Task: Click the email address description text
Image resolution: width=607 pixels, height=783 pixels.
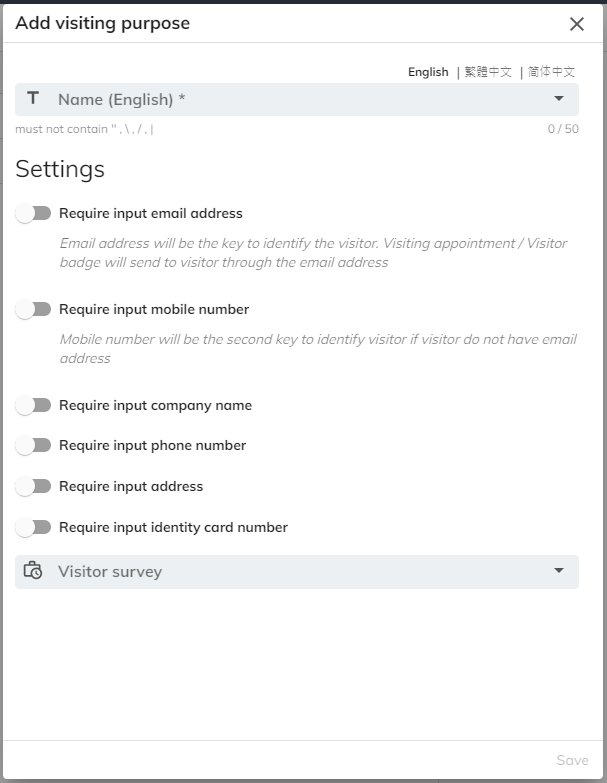Action: [313, 253]
